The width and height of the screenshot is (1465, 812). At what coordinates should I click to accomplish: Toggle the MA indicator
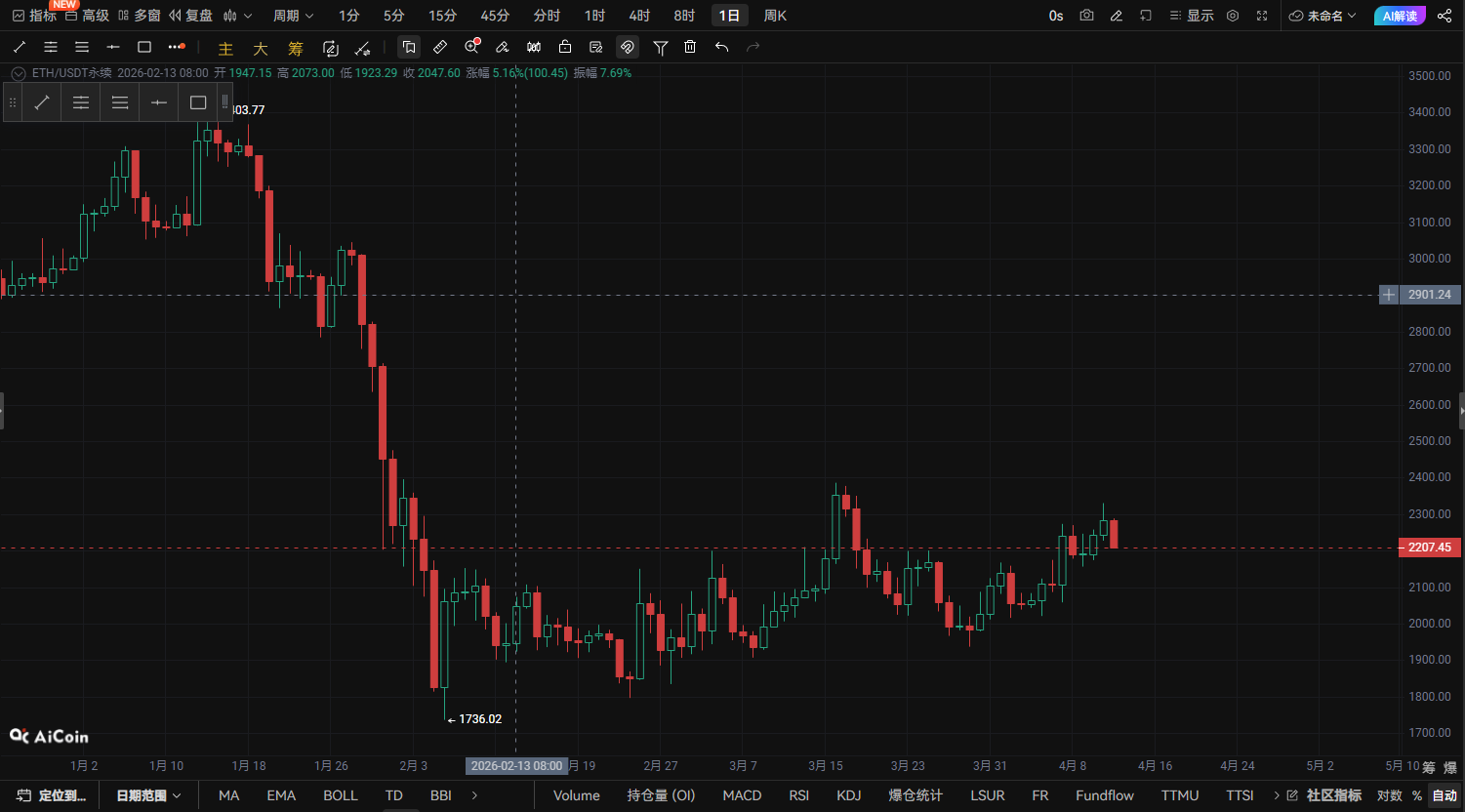(x=229, y=795)
